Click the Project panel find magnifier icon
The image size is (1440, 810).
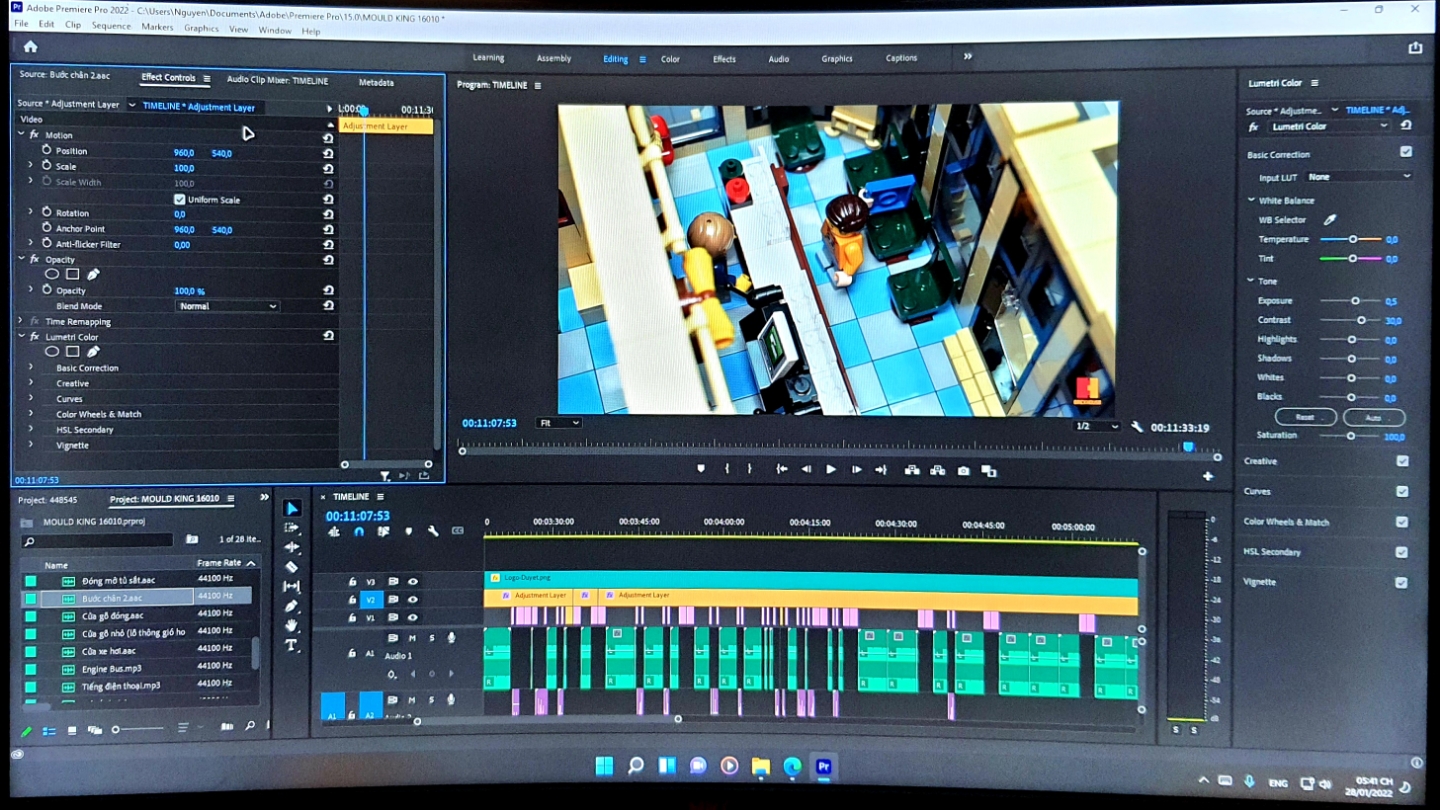tap(250, 727)
